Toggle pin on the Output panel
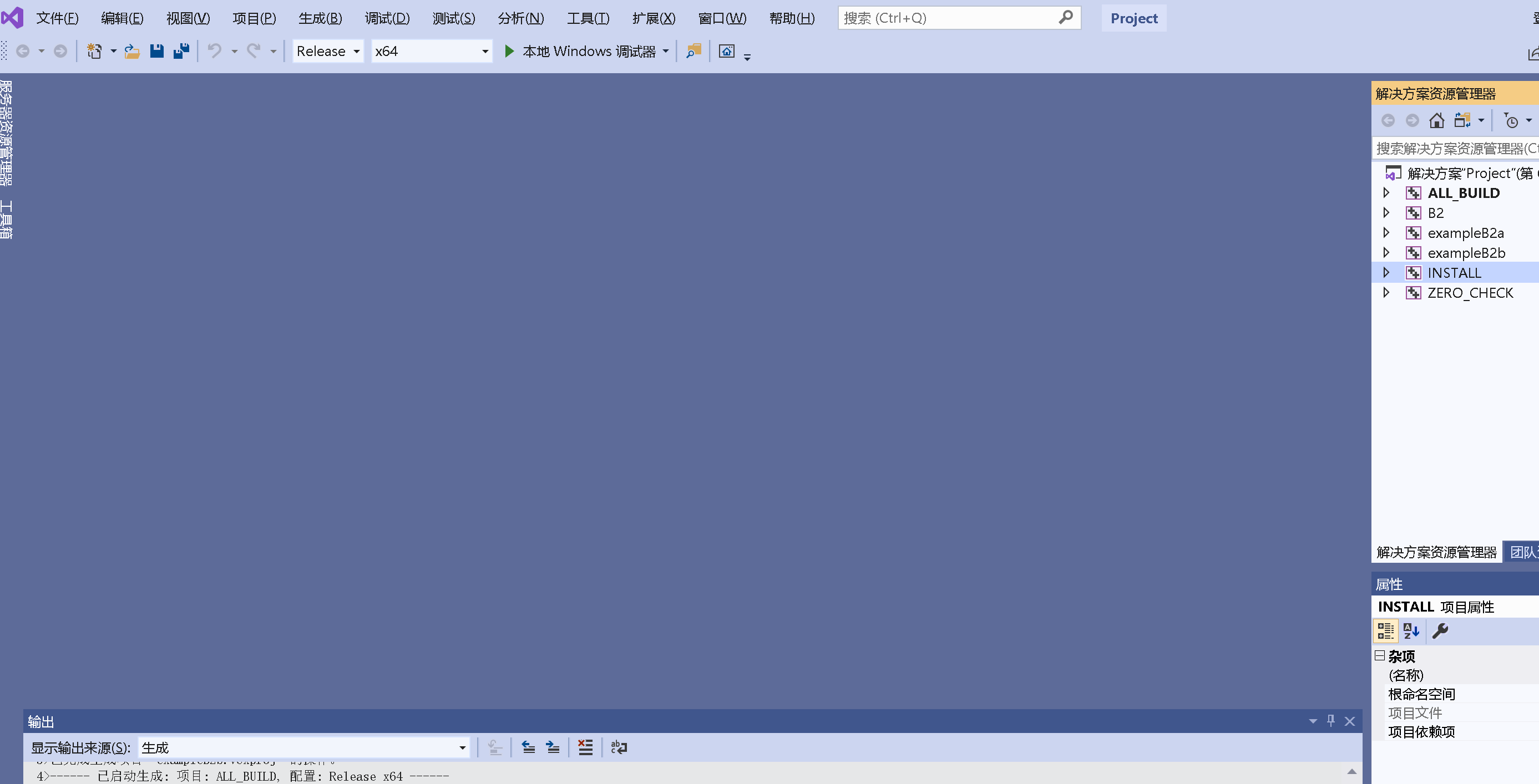The width and height of the screenshot is (1539, 784). [1330, 721]
